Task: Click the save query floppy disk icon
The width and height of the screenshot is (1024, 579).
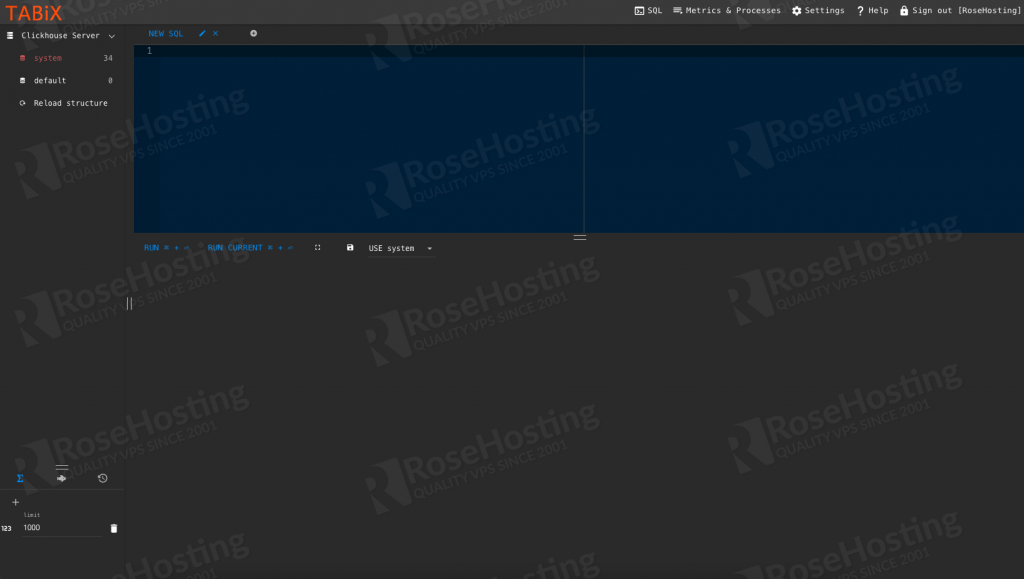Action: (350, 247)
